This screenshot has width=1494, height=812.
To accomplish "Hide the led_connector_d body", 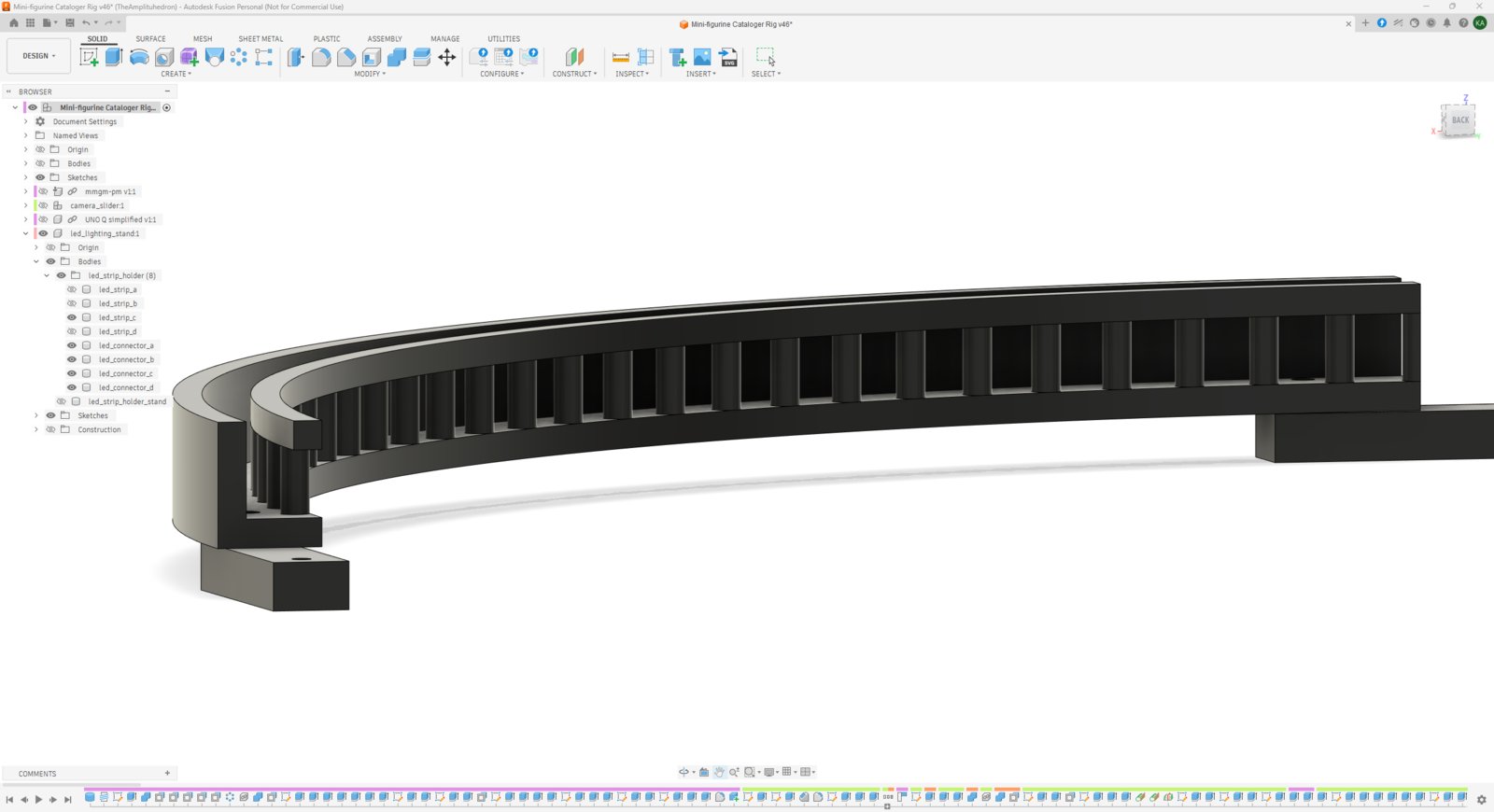I will tap(72, 387).
